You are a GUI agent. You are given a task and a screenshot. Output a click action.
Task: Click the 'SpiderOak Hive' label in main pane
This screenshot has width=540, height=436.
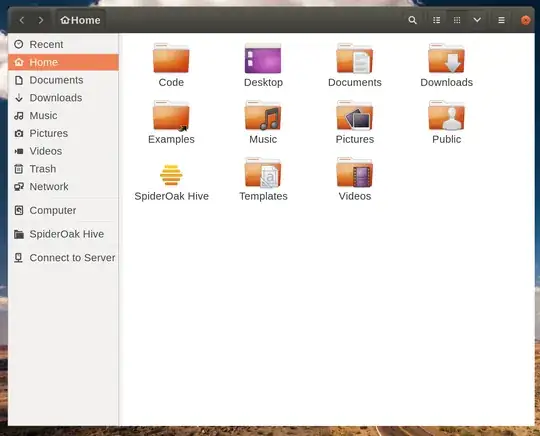tap(172, 196)
